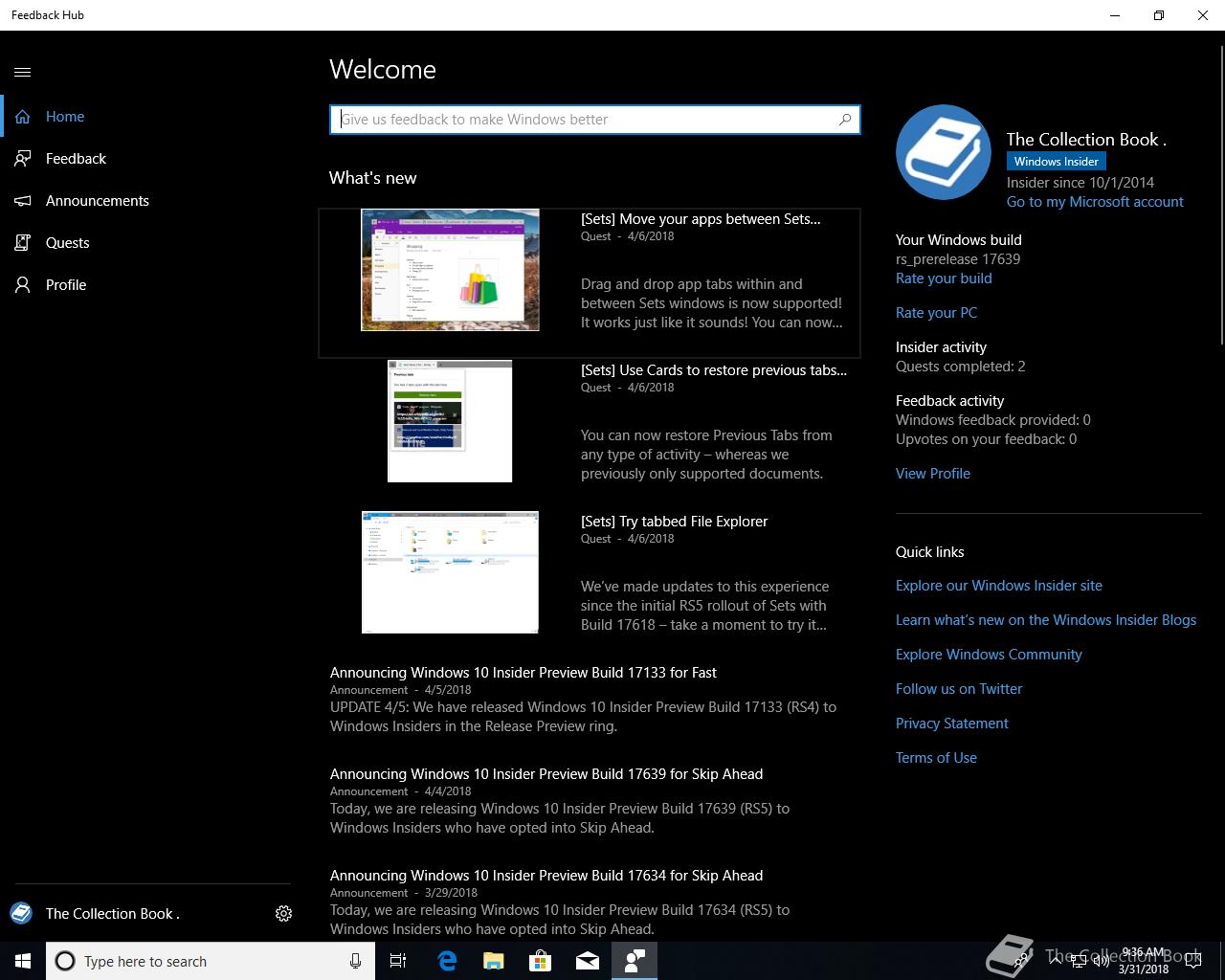The height and width of the screenshot is (980, 1225).
Task: Click the 'Windows Insider' badge
Action: tap(1057, 162)
